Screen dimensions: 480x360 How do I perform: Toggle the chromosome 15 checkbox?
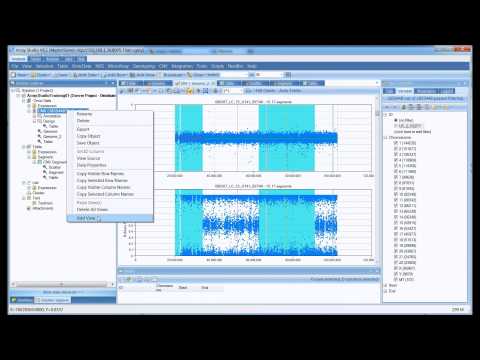tap(396, 223)
